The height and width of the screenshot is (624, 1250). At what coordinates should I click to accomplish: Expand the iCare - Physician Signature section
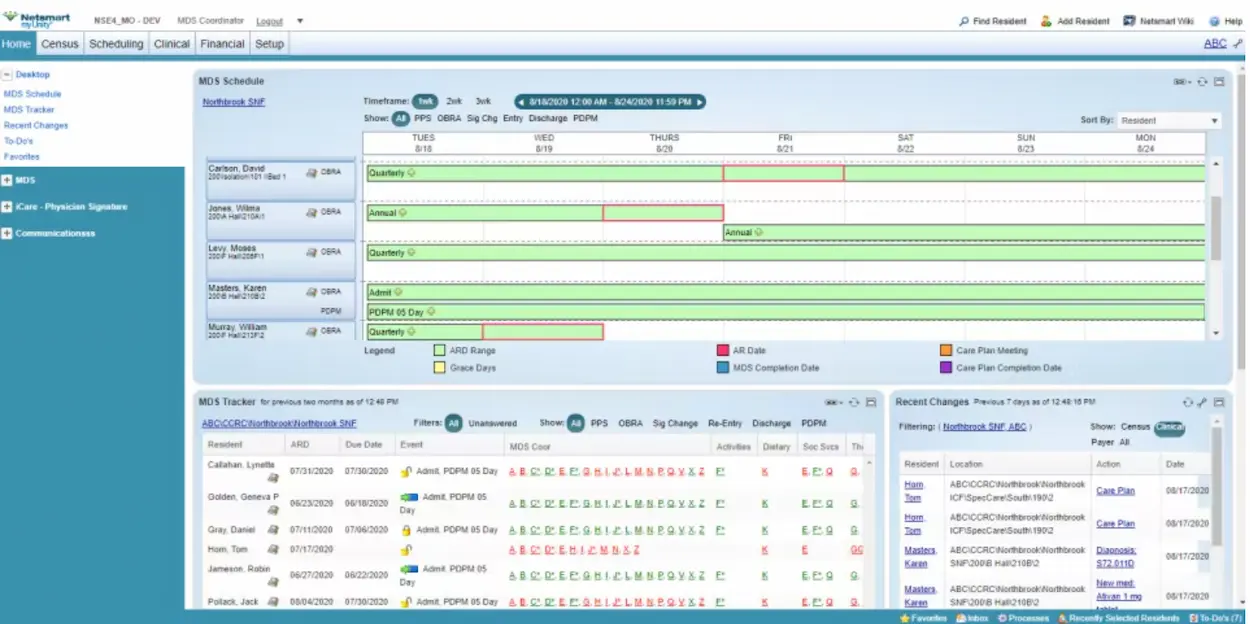tap(8, 206)
